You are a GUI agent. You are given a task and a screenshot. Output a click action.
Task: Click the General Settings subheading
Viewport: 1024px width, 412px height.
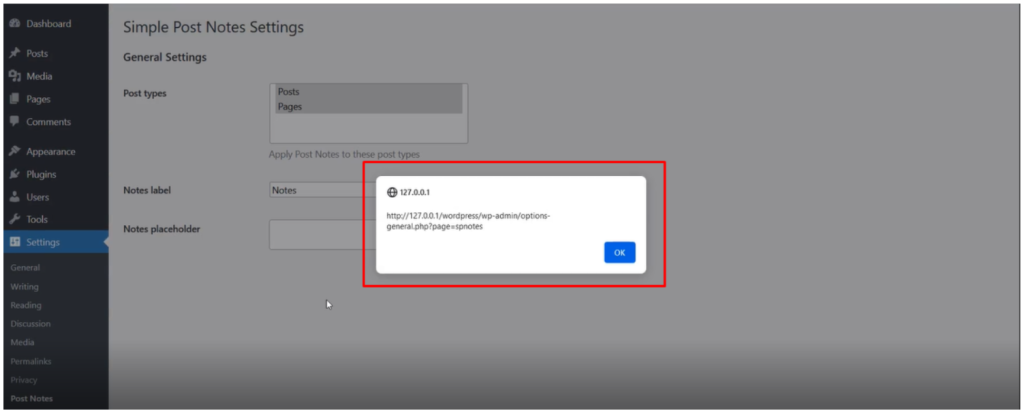pyautogui.click(x=165, y=57)
